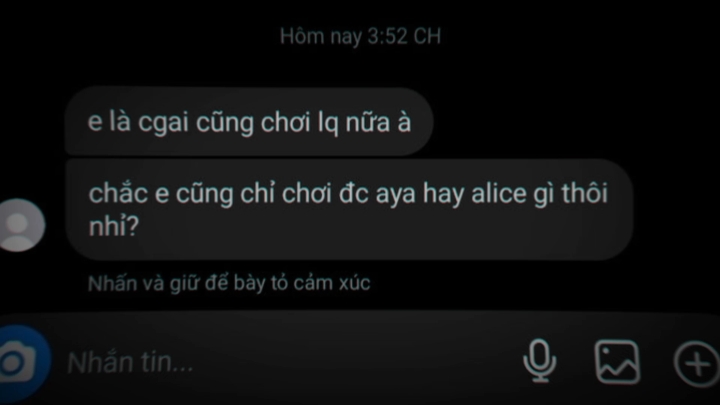This screenshot has height=405, width=720.
Task: Click the "Nhấn và giữ để bày tỏ cảm xúc" hint
Action: [229, 283]
